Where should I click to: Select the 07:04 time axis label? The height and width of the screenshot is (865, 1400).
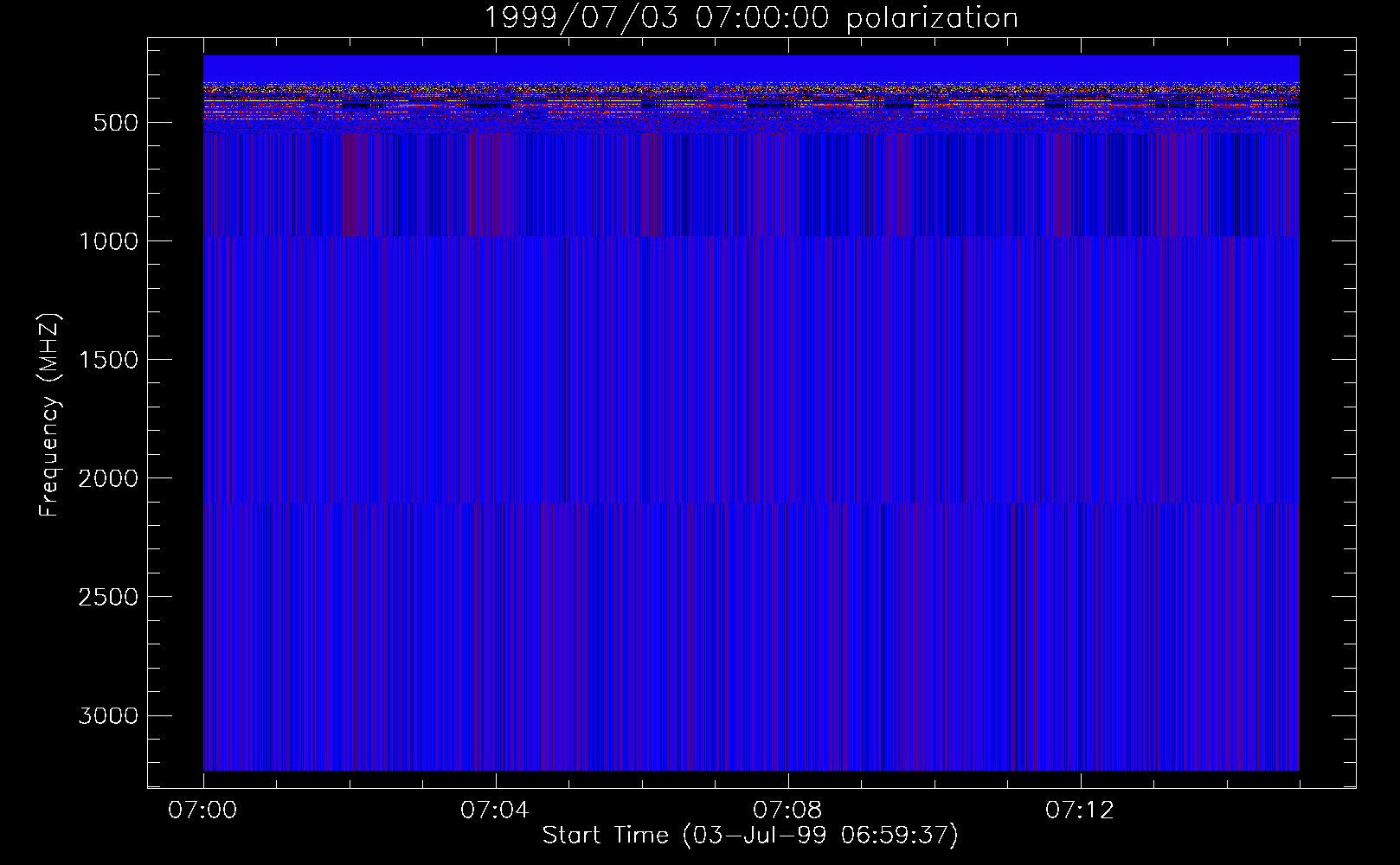495,811
